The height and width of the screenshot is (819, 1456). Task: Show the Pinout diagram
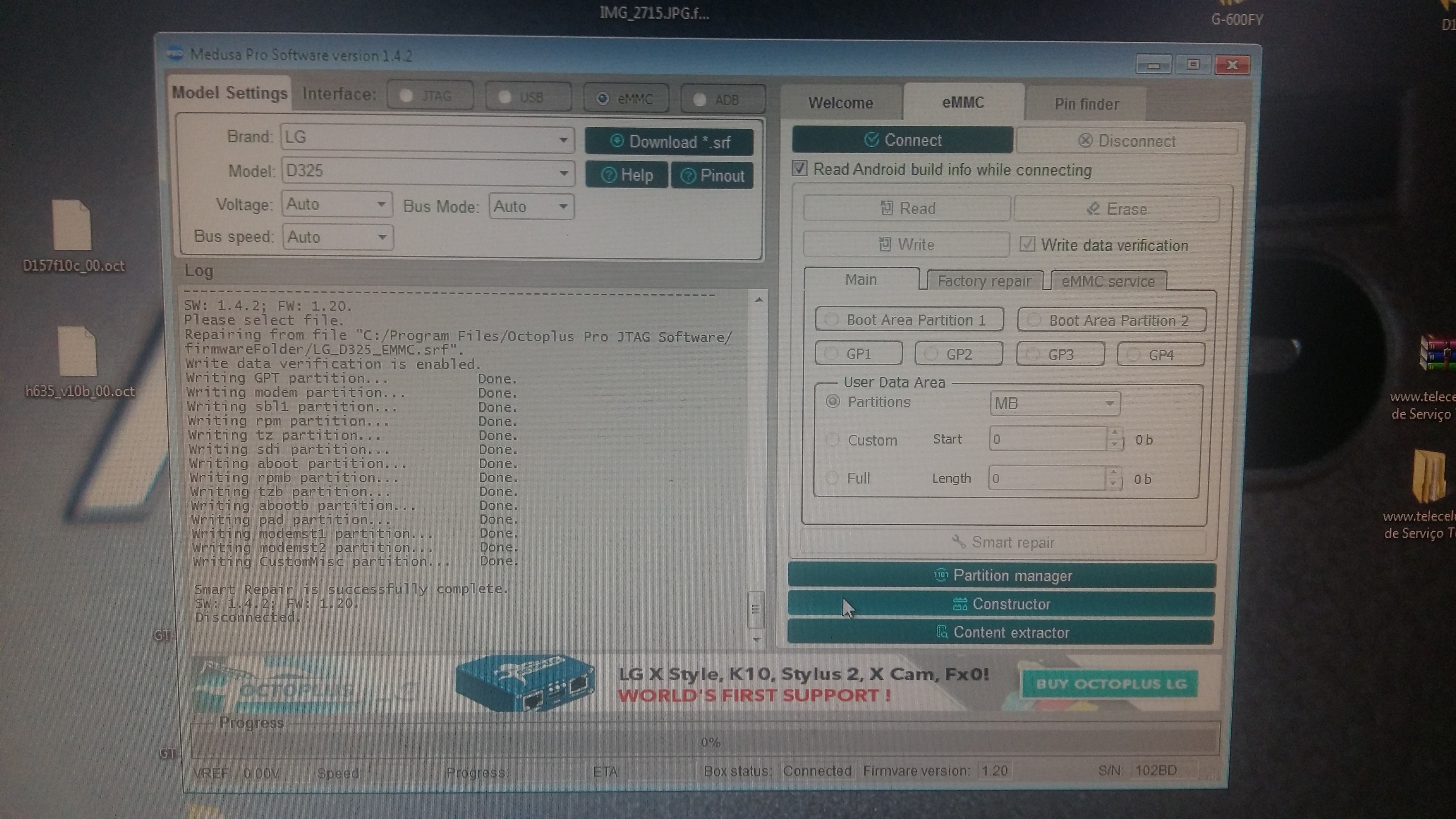[x=712, y=176]
